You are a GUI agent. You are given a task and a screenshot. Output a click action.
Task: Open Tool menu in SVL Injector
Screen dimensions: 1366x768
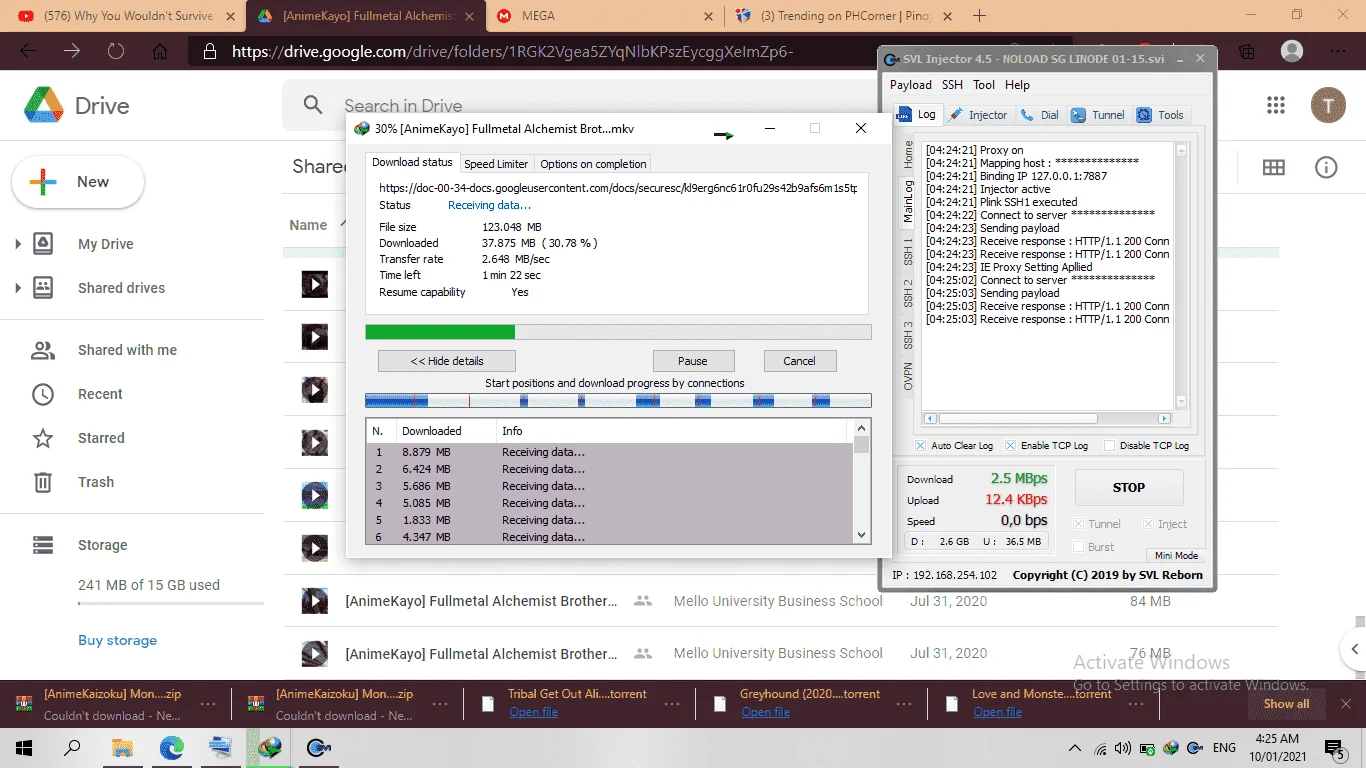(x=984, y=85)
